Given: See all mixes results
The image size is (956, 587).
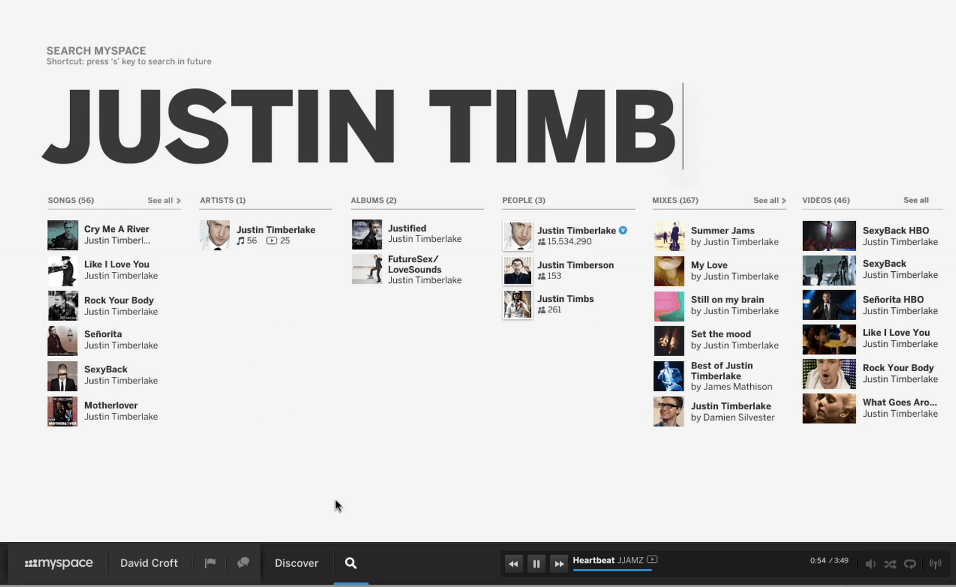Looking at the screenshot, I should pyautogui.click(x=769, y=200).
